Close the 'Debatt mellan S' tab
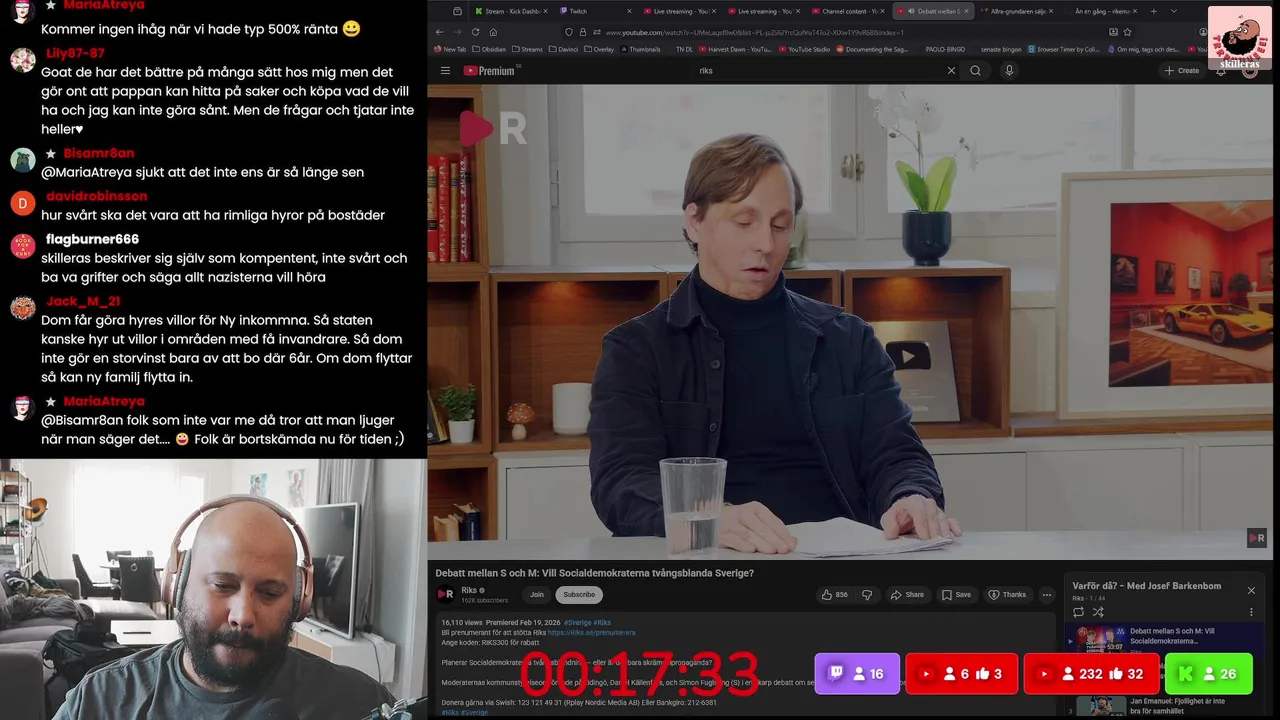 (x=966, y=11)
